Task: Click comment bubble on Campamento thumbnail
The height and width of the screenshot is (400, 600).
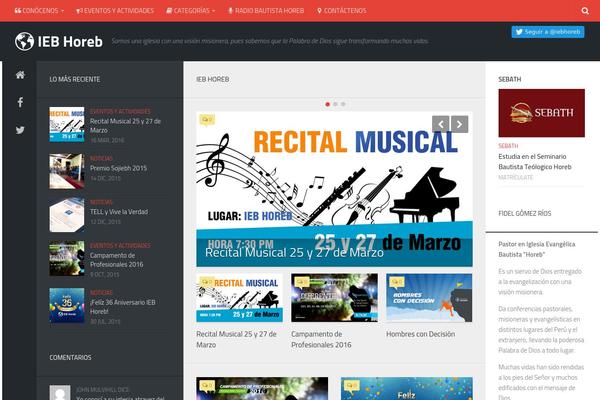Action: click(302, 282)
